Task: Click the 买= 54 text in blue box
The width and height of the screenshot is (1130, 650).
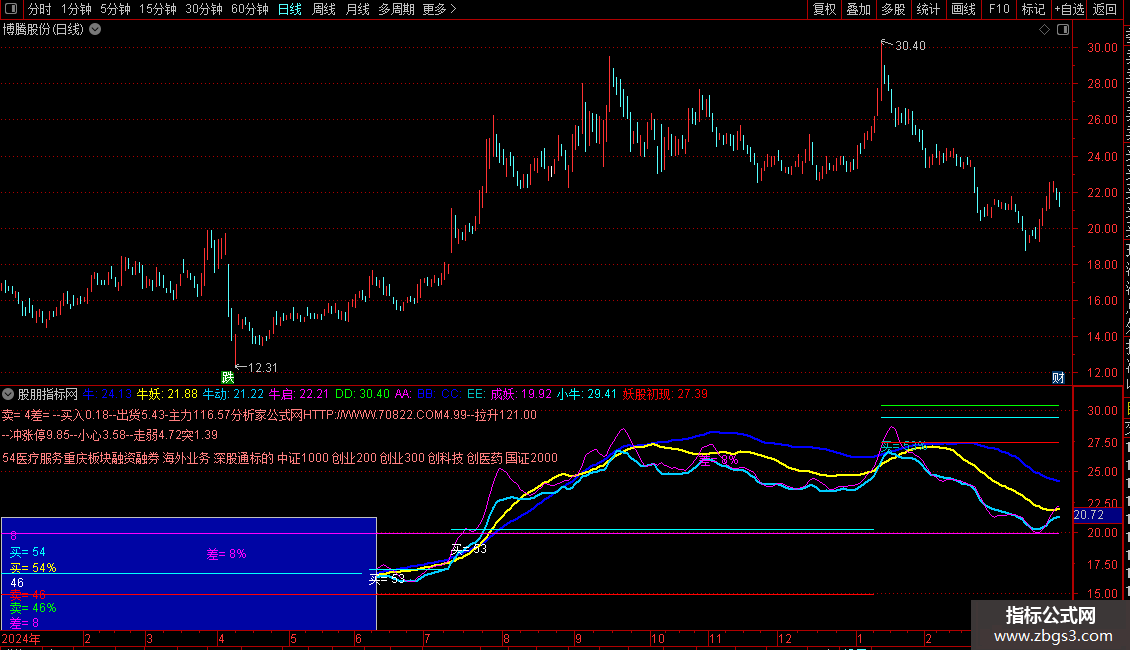Action: pyautogui.click(x=27, y=553)
